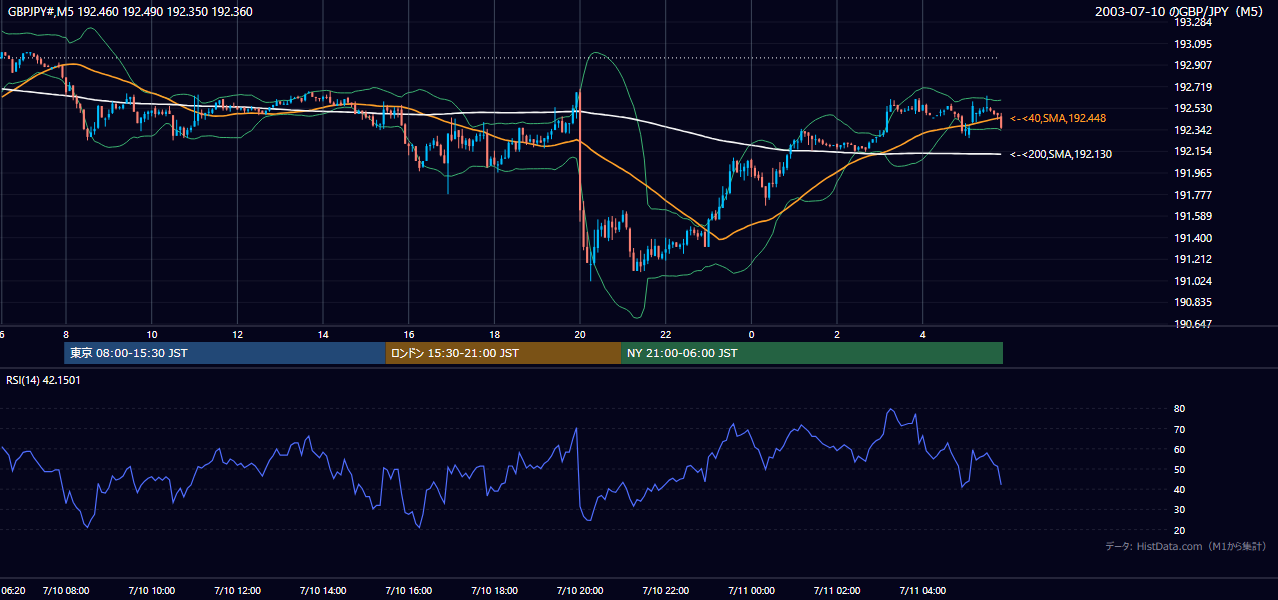
Task: Click the RSI axis value 50
Action: pos(1179,469)
